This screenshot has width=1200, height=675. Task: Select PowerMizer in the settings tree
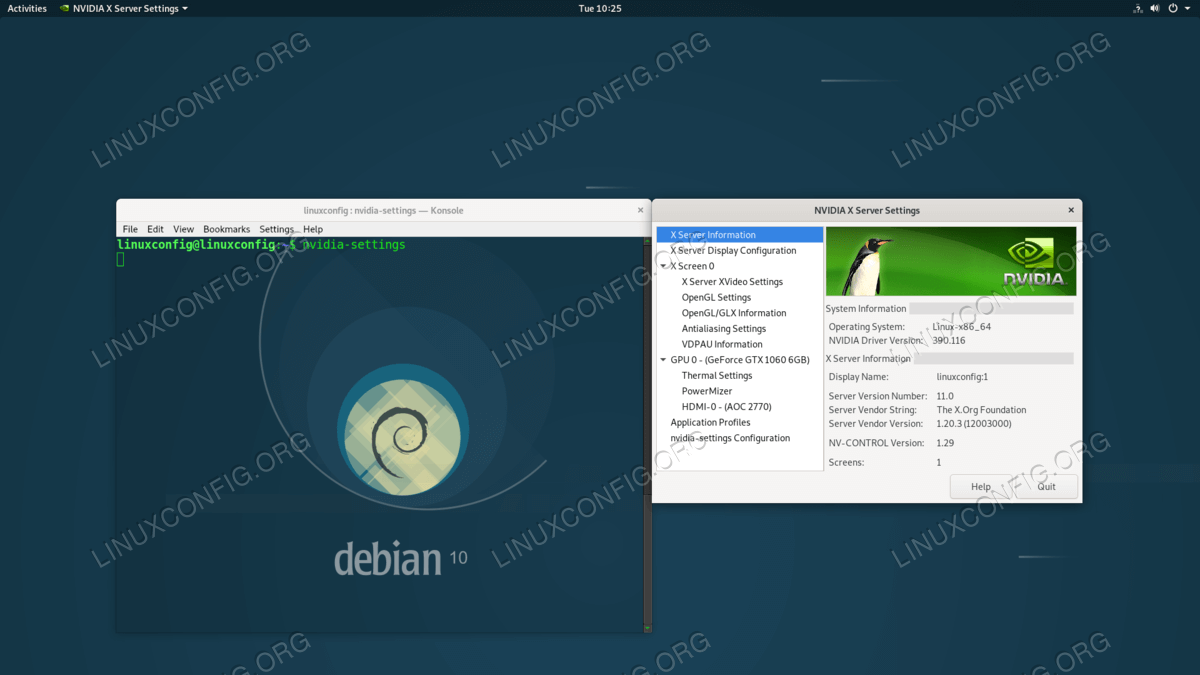pos(707,391)
